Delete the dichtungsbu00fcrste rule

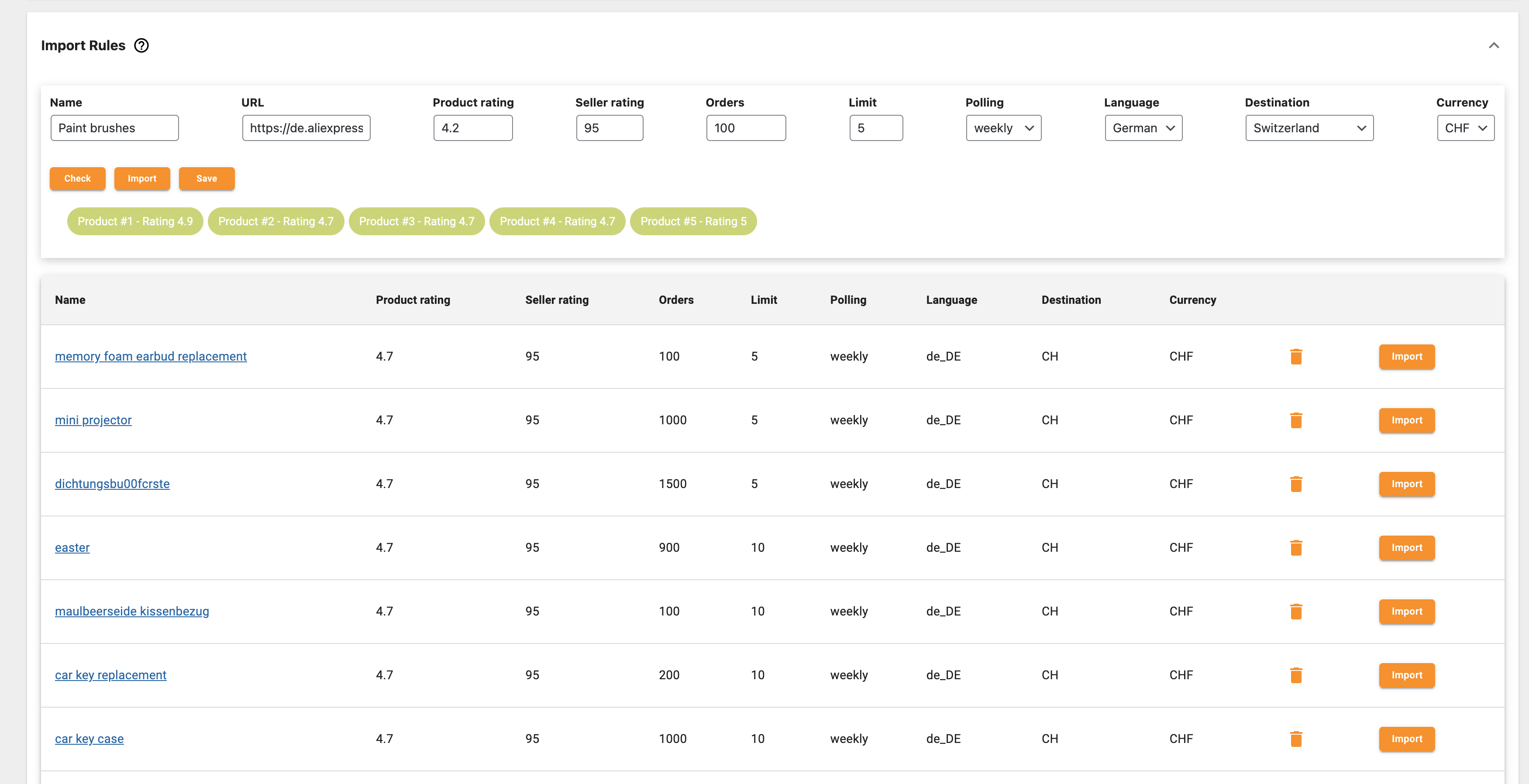tap(1296, 484)
